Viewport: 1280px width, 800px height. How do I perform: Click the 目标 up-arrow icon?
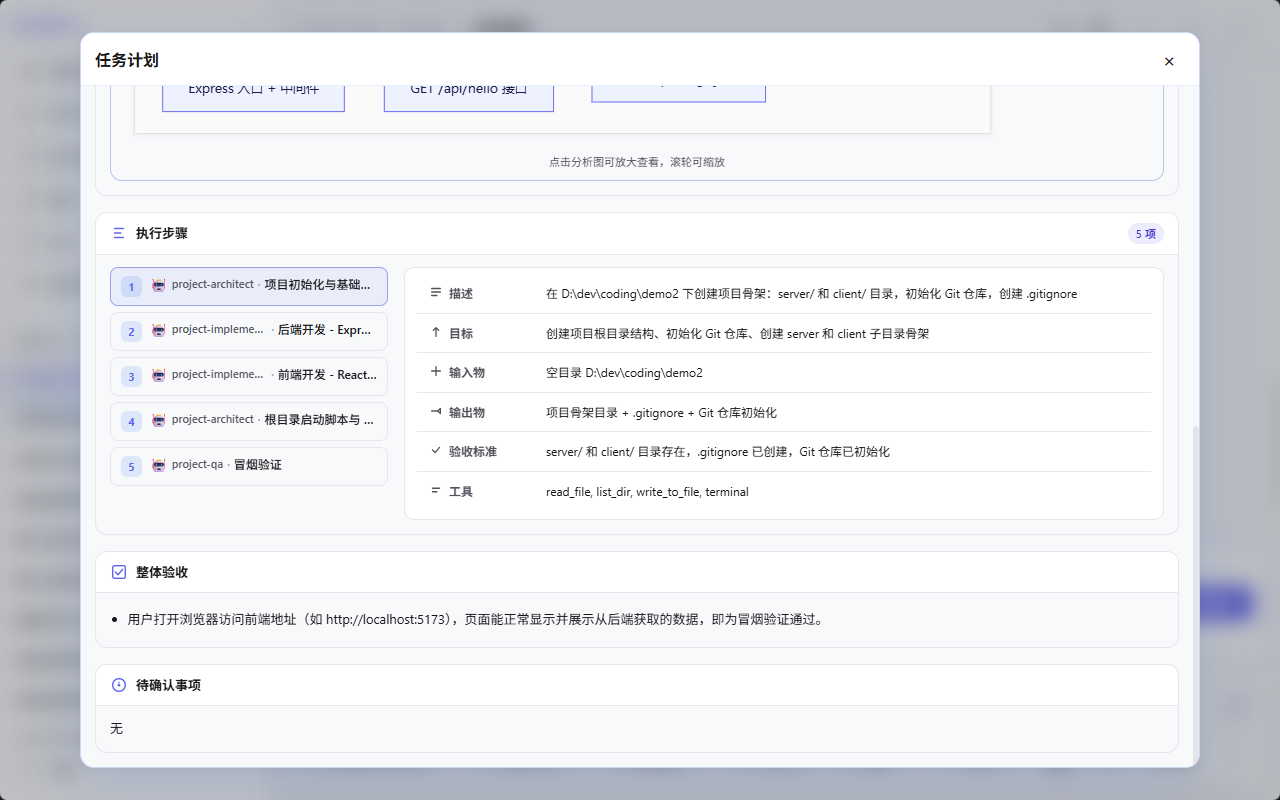click(435, 332)
